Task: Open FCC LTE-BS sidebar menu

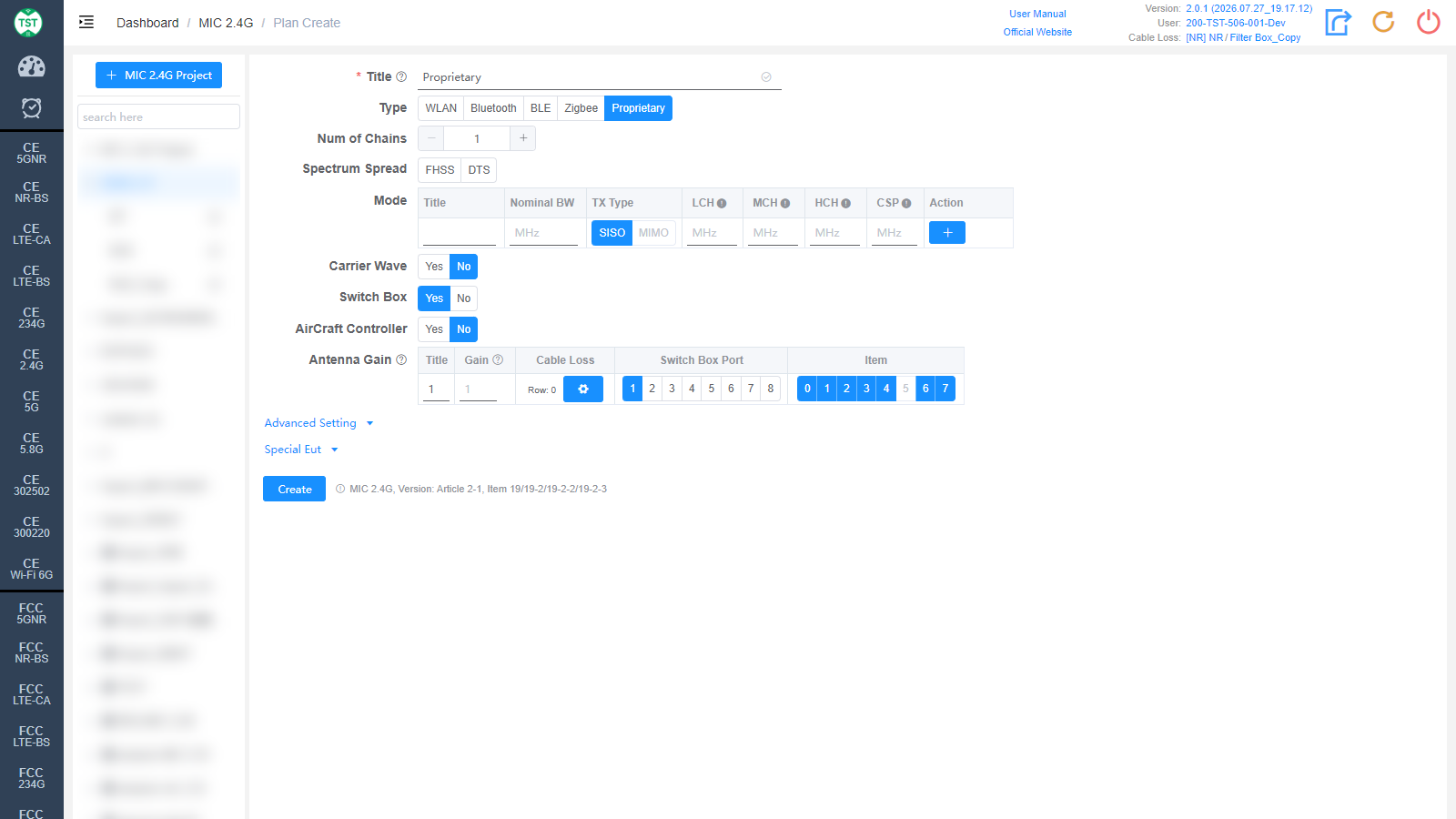Action: (32, 736)
